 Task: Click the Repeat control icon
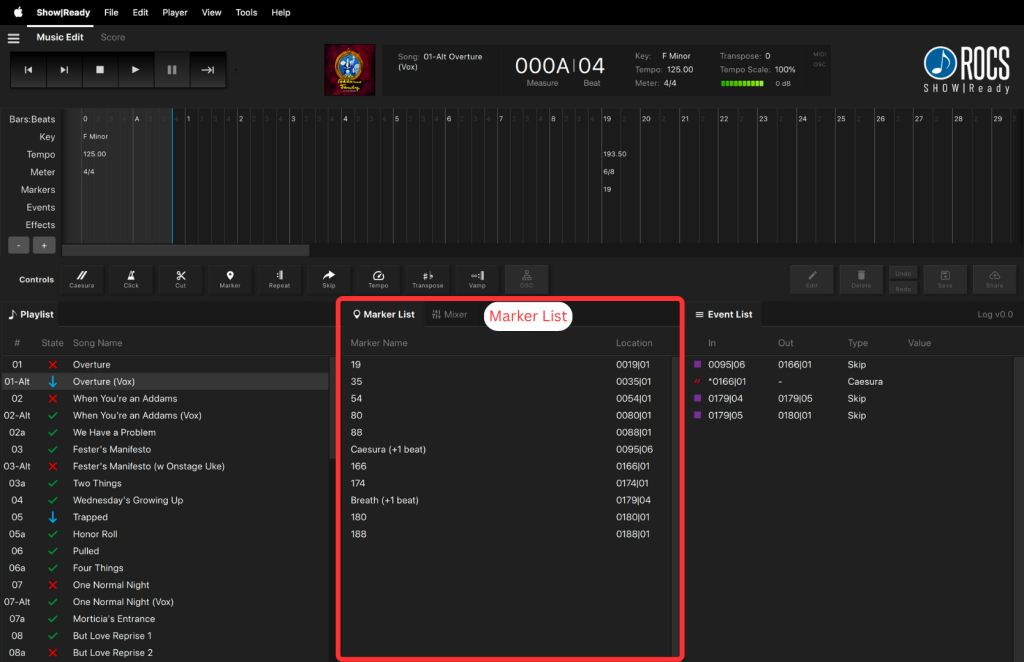[x=279, y=279]
